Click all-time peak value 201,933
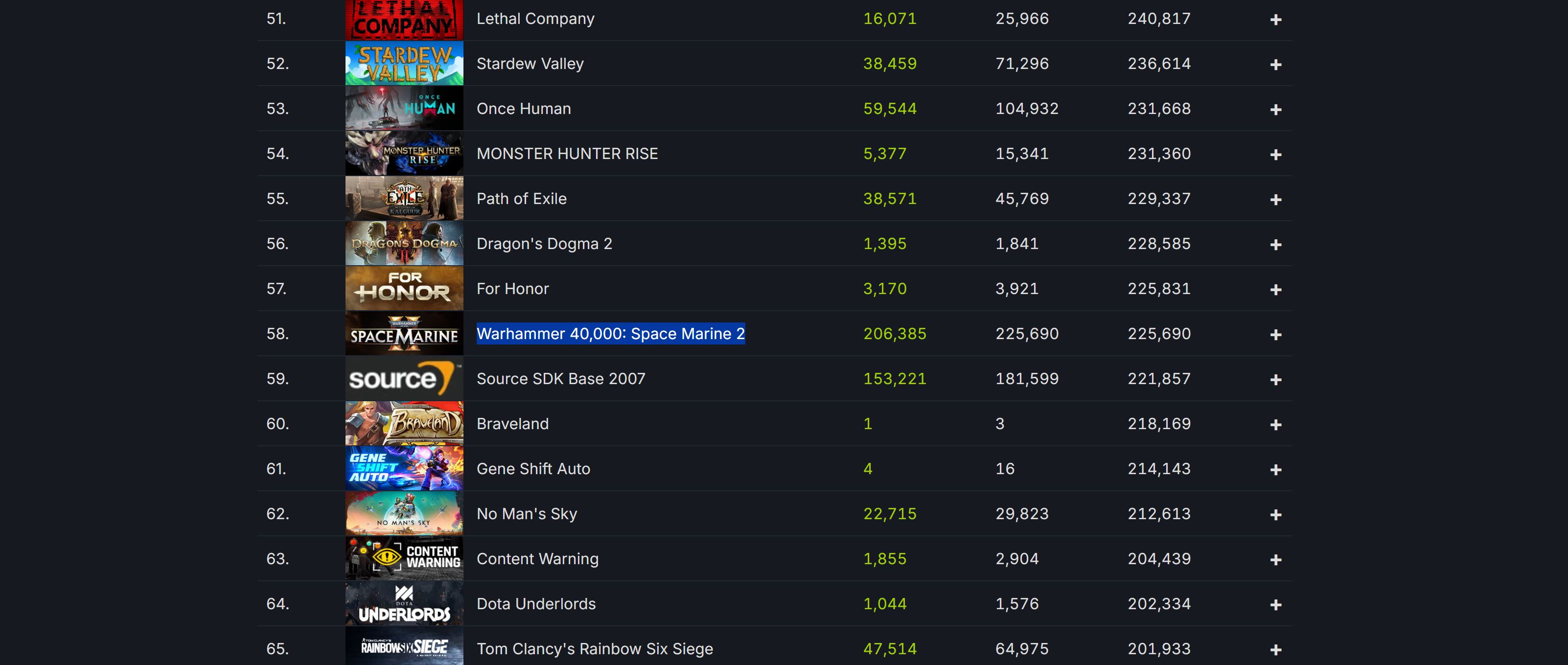 coord(1159,649)
